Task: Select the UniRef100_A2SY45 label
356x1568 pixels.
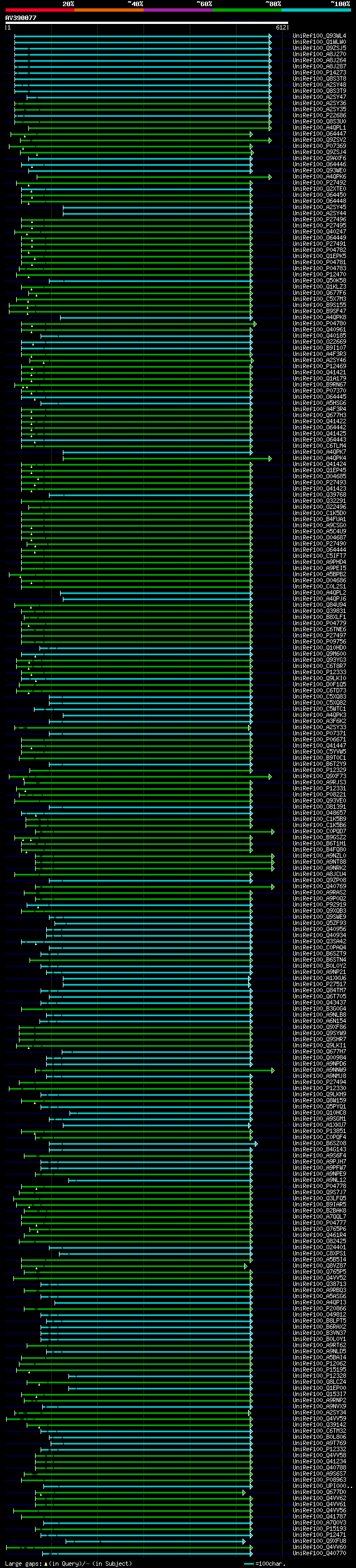Action: (x=319, y=207)
